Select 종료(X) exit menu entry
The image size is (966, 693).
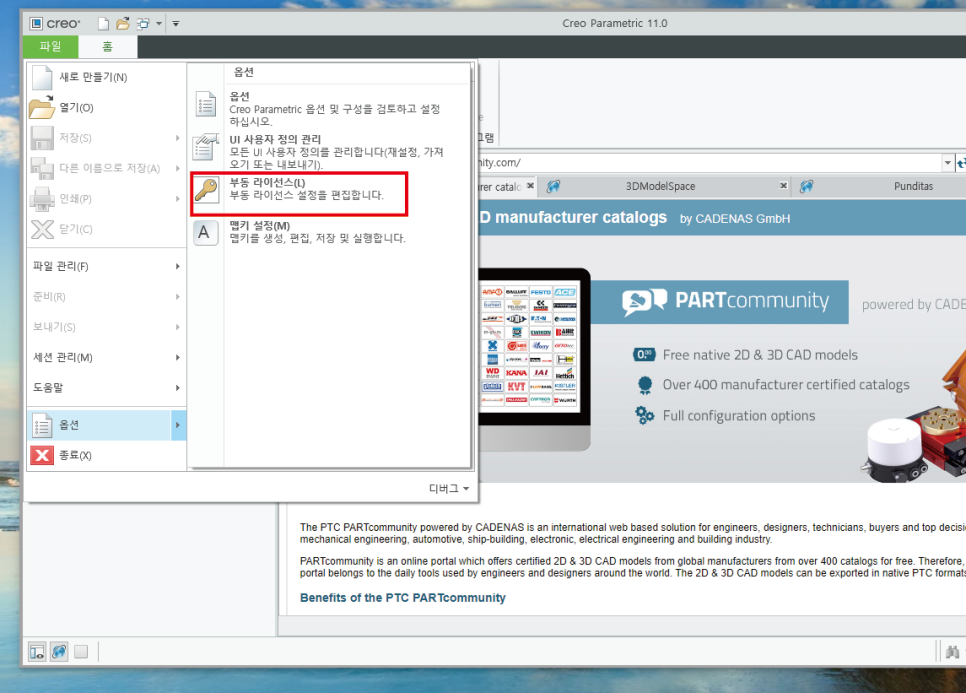(x=106, y=455)
